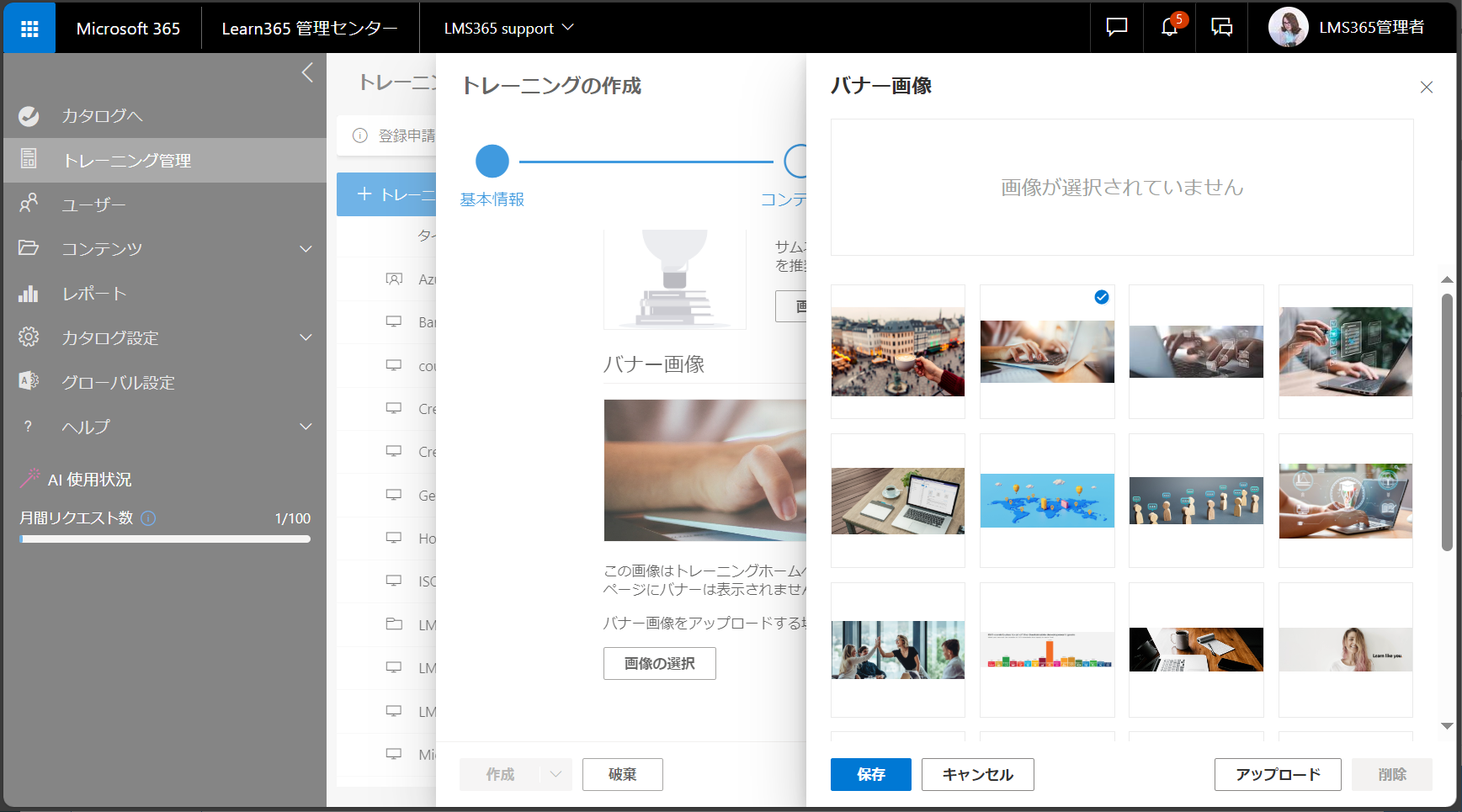Viewport: 1462px width, 812px height.
Task: Click the banner gallery scrollbar thumb
Action: 1447,421
